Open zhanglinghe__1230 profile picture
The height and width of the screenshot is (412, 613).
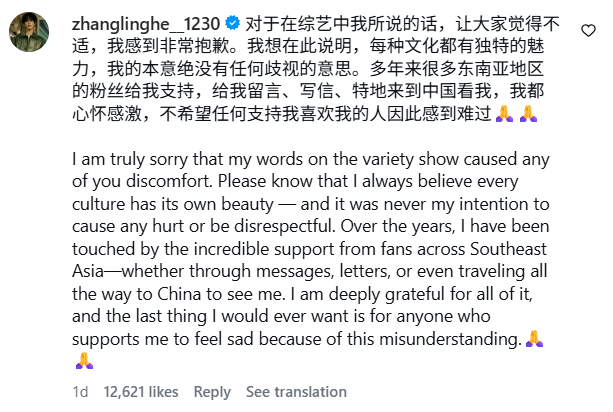coord(31,32)
